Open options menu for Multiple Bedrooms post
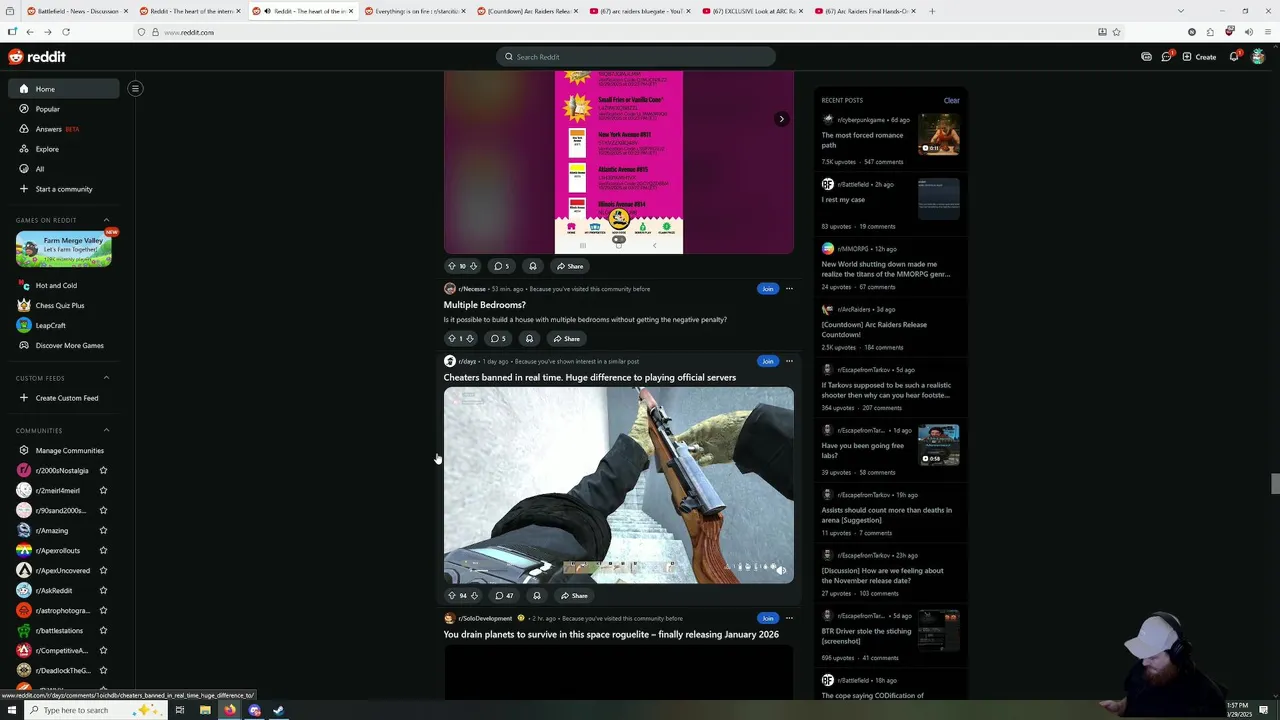The height and width of the screenshot is (720, 1280). click(x=789, y=289)
